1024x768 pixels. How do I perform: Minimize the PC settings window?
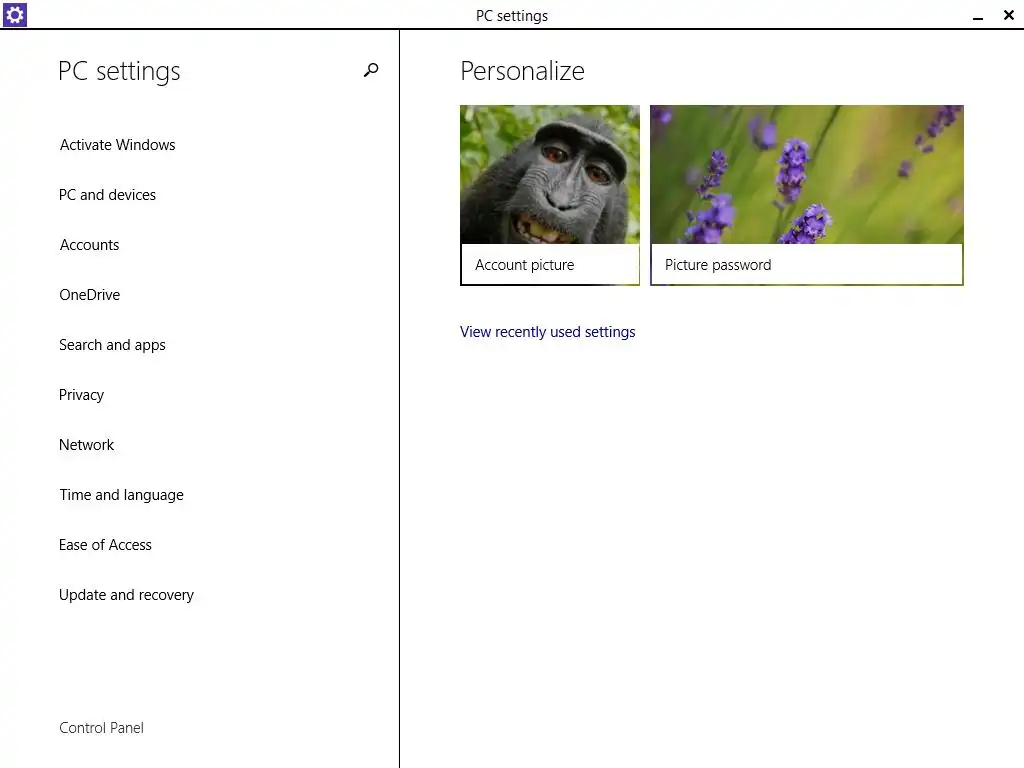[978, 16]
